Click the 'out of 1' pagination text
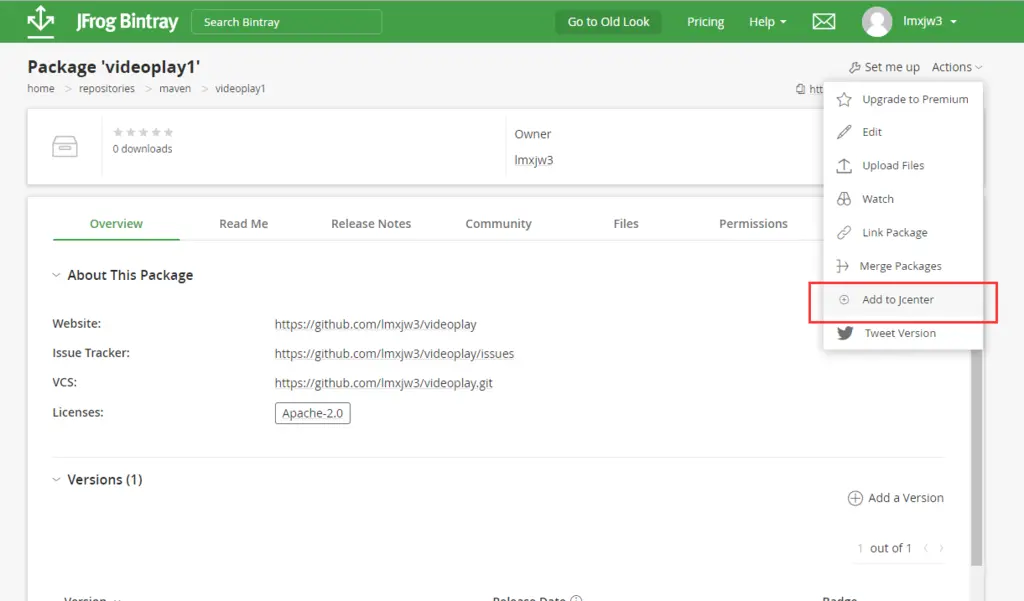The image size is (1024, 601). (x=890, y=548)
